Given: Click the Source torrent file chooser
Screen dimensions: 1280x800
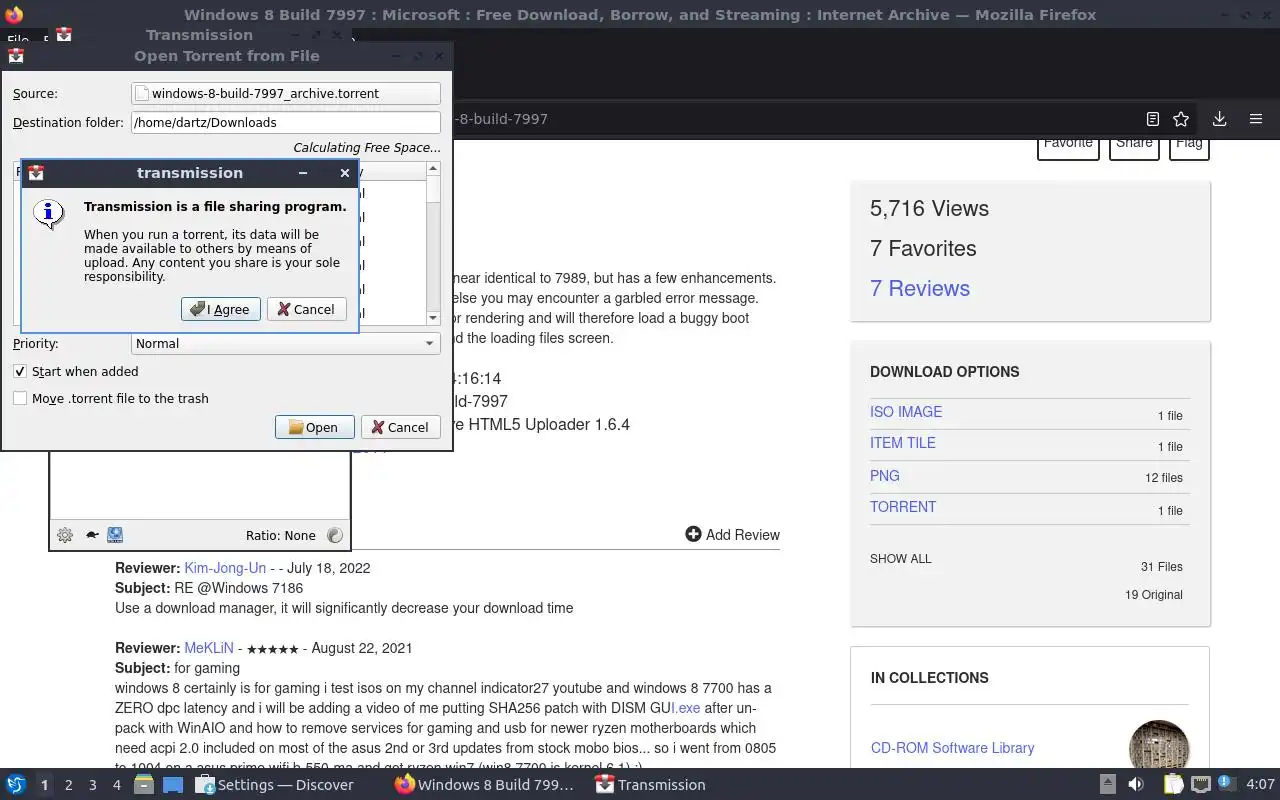Looking at the screenshot, I should tap(286, 93).
